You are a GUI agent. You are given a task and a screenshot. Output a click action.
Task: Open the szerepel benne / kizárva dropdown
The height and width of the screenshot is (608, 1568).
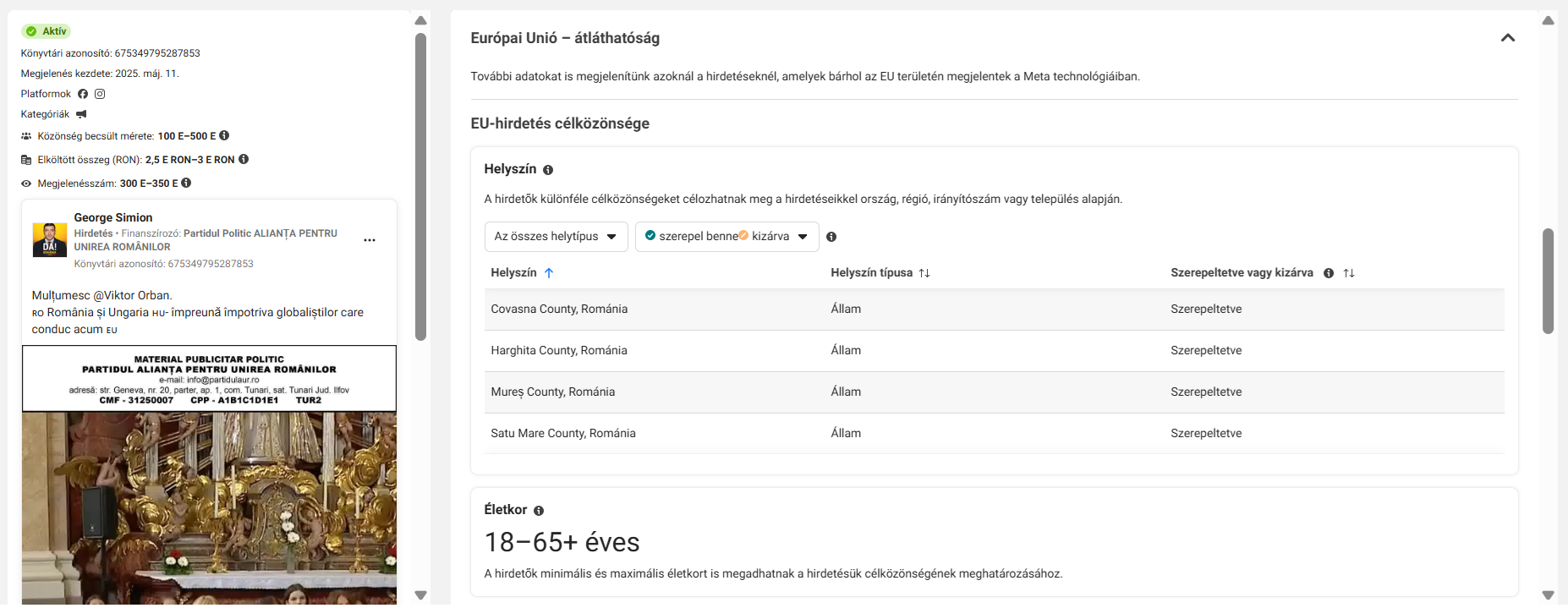coord(727,237)
